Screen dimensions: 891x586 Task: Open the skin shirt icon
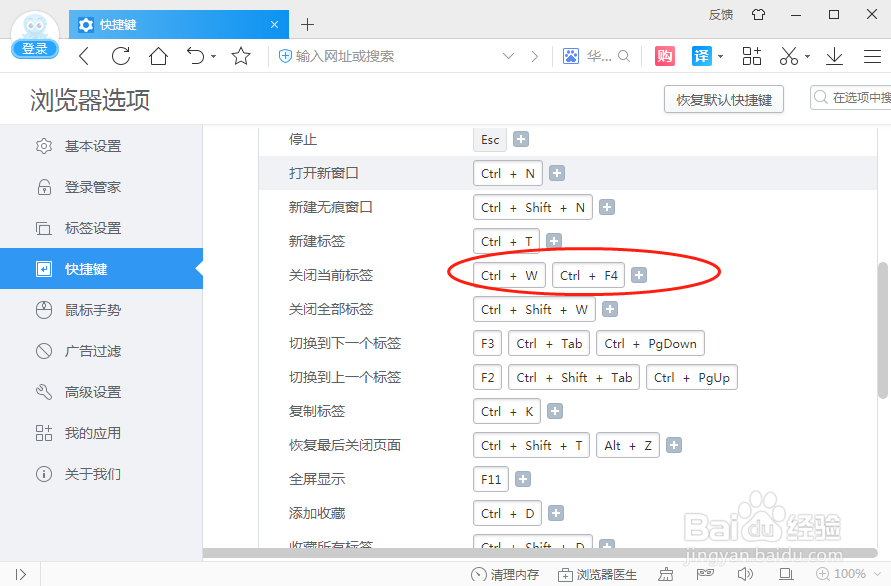pos(759,15)
